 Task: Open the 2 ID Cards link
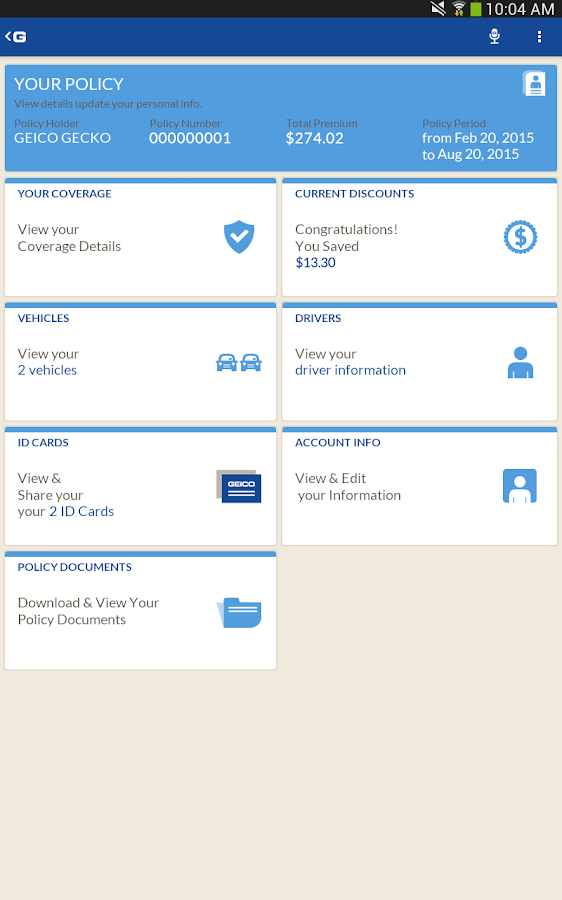pyautogui.click(x=82, y=511)
